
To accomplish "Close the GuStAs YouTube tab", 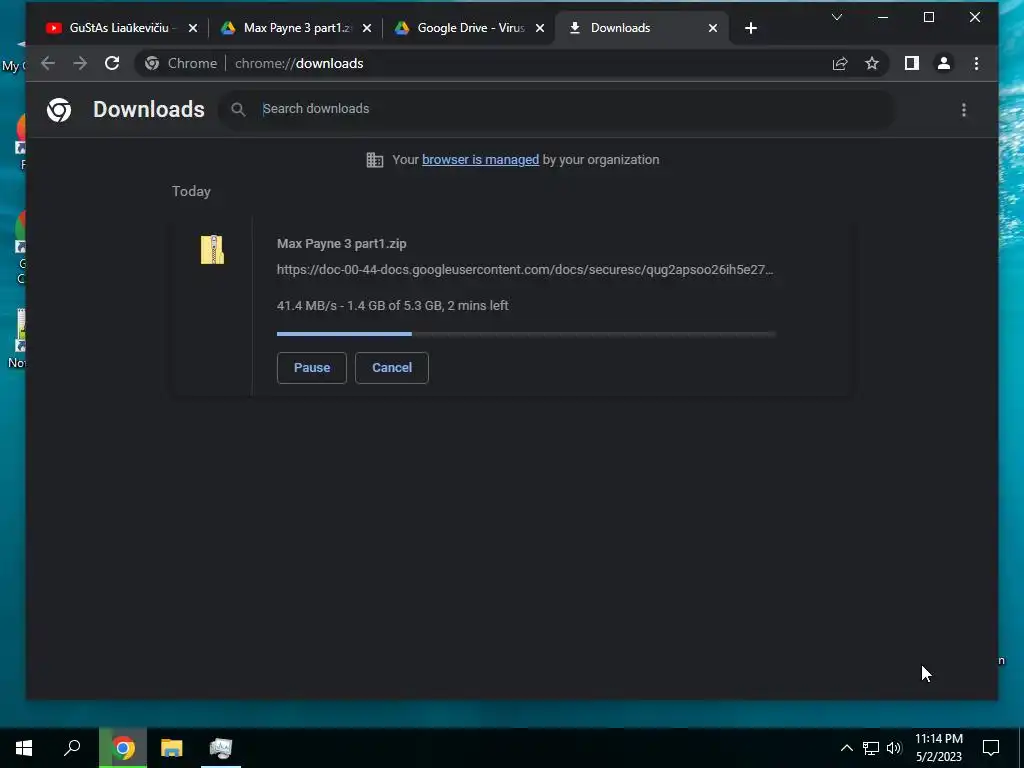I will [x=193, y=28].
